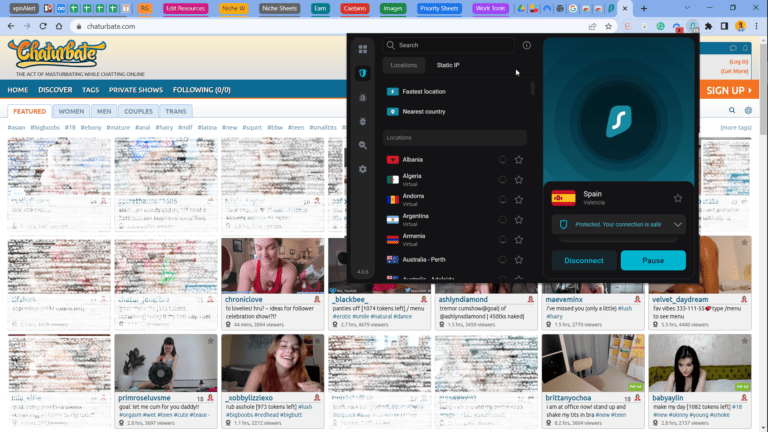Click the info icon beside the search box
The image size is (768, 432).
click(x=527, y=45)
